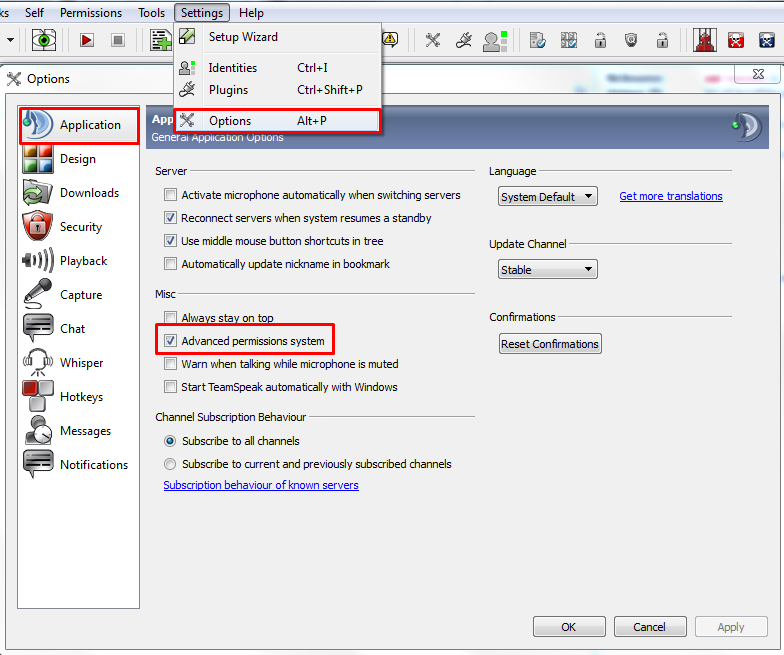Choose Plugins from the Settings menu
Image resolution: width=784 pixels, height=655 pixels.
tap(278, 90)
